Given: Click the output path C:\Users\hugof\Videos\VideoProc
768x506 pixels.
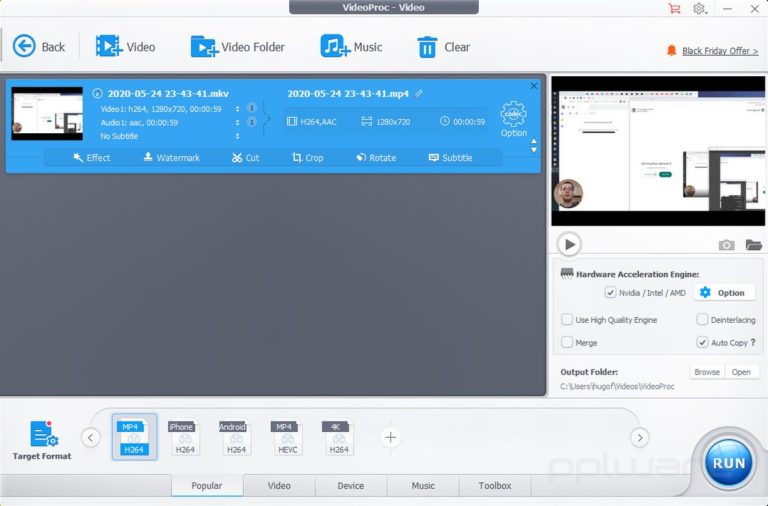Looking at the screenshot, I should pos(617,386).
